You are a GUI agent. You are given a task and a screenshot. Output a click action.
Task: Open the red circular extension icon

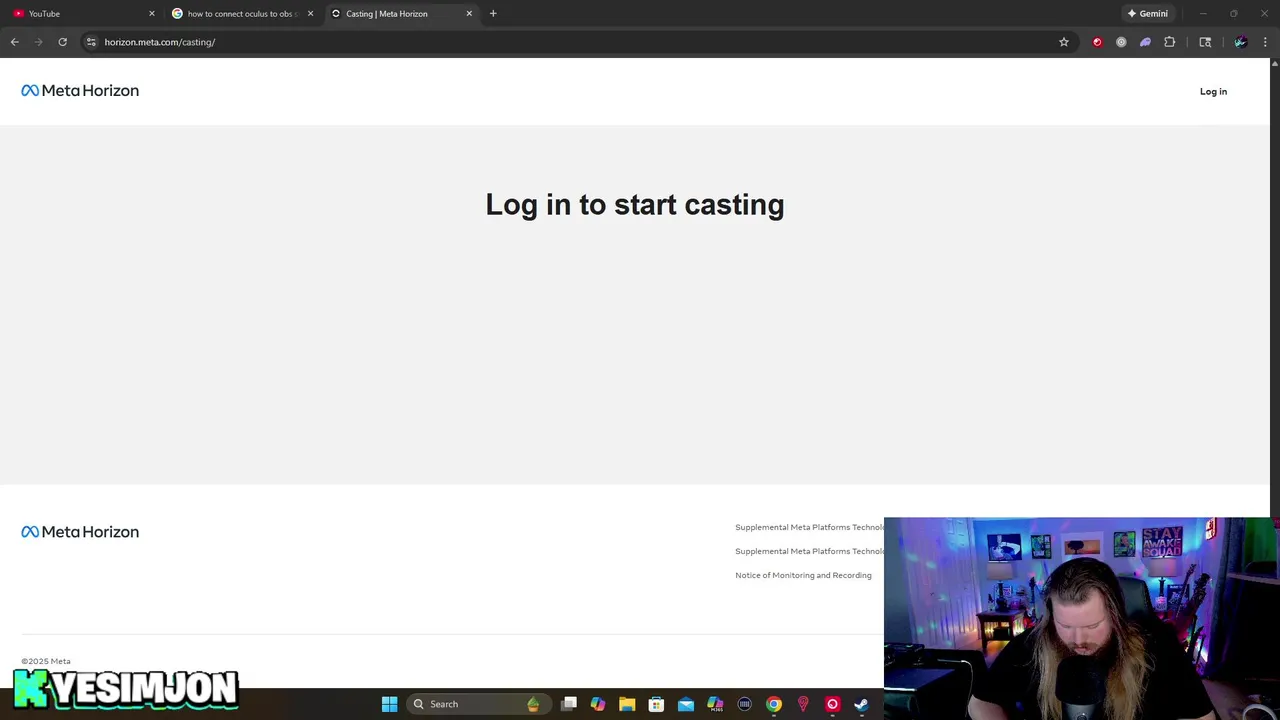[x=1097, y=42]
